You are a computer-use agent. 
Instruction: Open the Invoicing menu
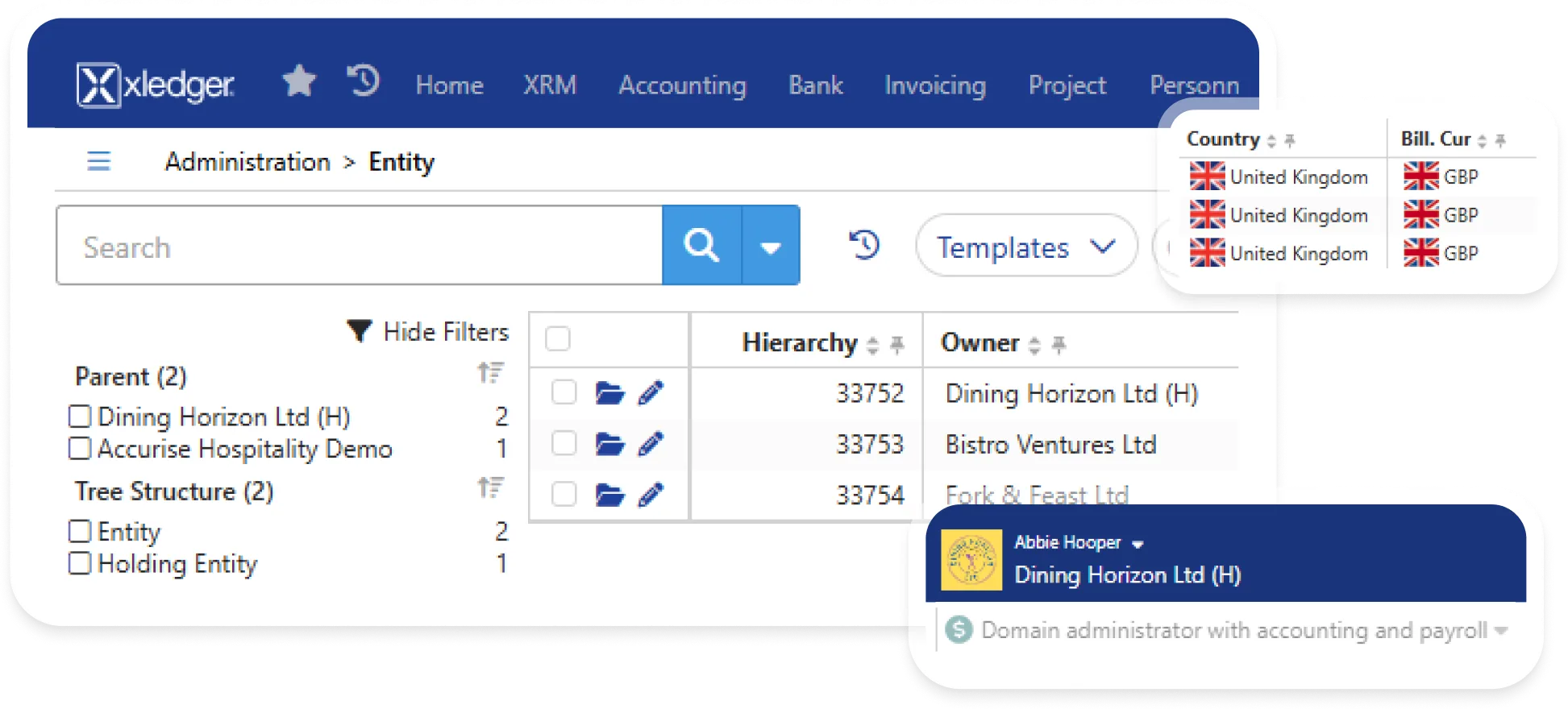(935, 85)
